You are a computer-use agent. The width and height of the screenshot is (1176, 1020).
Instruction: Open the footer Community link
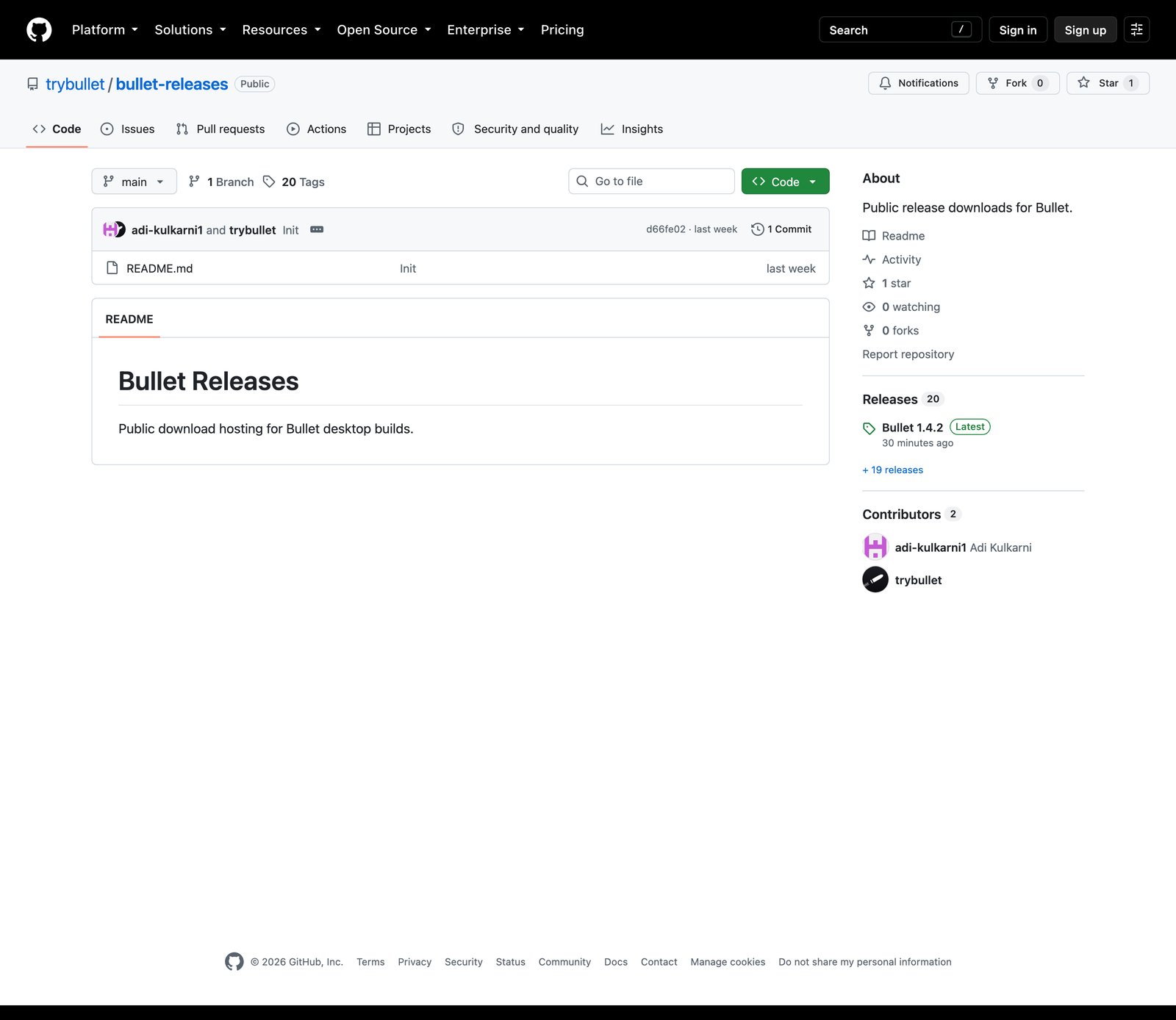(564, 962)
